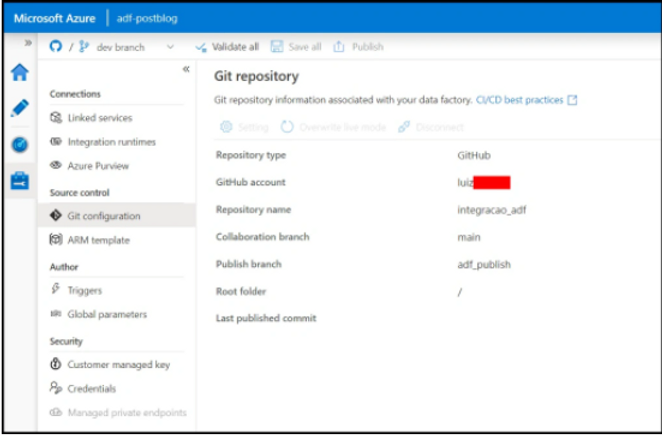The height and width of the screenshot is (436, 662).
Task: Open Triggers
Action: click(84, 290)
